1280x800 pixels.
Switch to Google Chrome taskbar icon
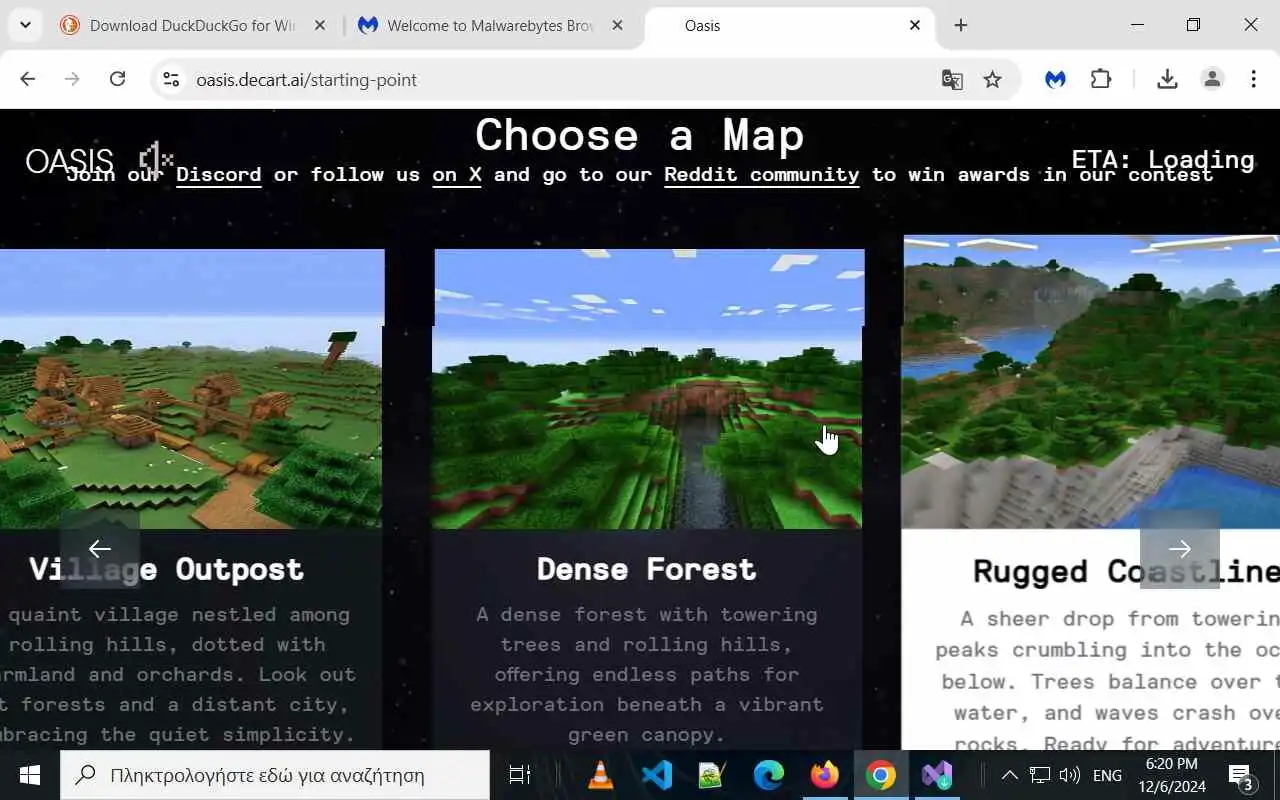coord(880,775)
